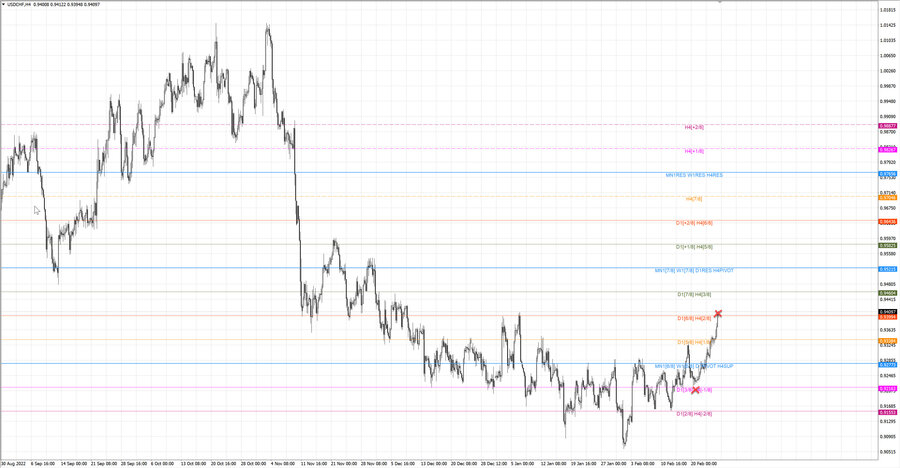Click the D1[6/8] H4[2/8] label

(x=694, y=318)
